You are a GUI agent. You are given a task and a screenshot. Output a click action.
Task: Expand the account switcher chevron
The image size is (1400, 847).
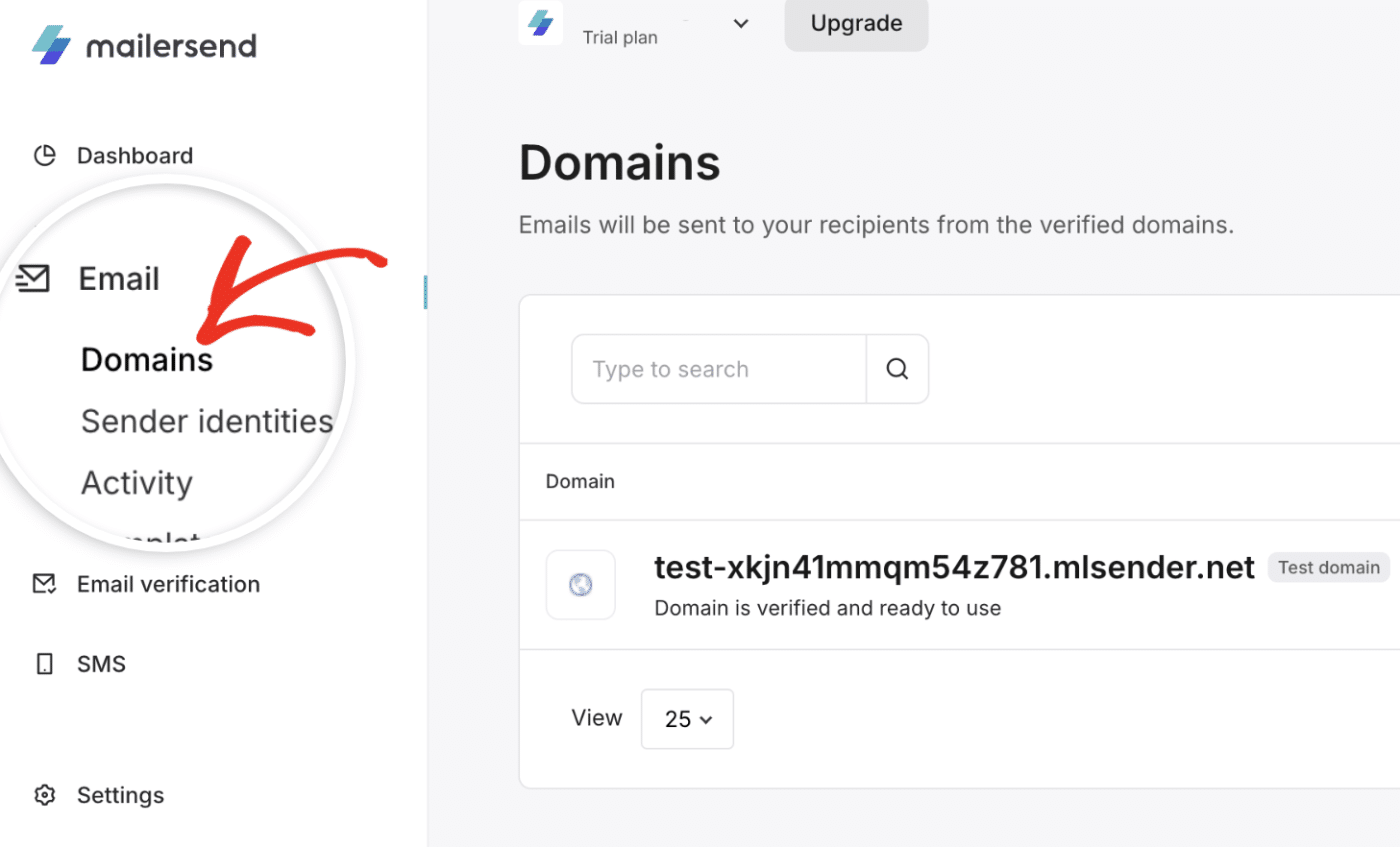(741, 23)
